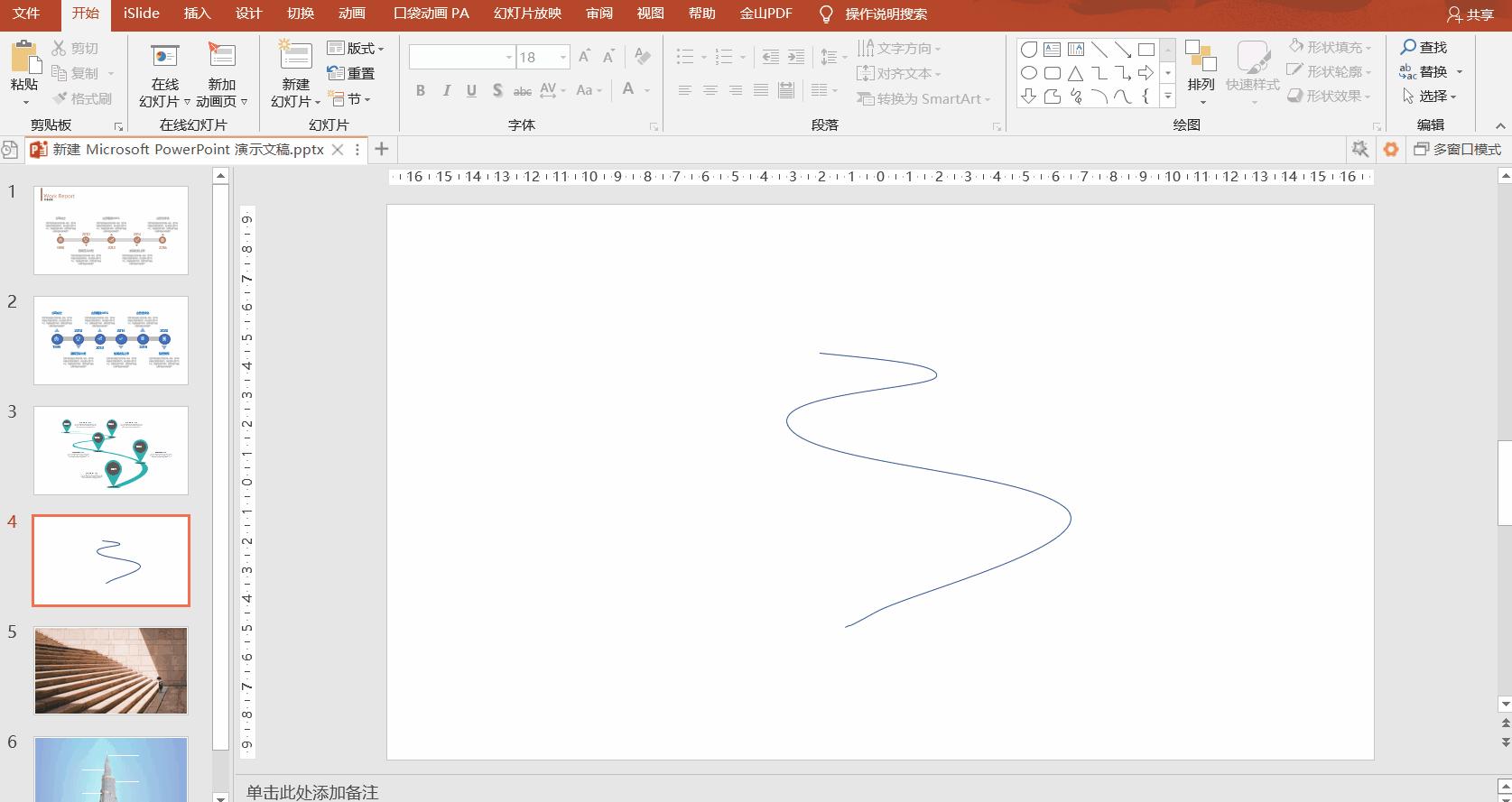The height and width of the screenshot is (802, 1512).
Task: Click the orange settings gear near the tab bar
Action: click(1391, 149)
